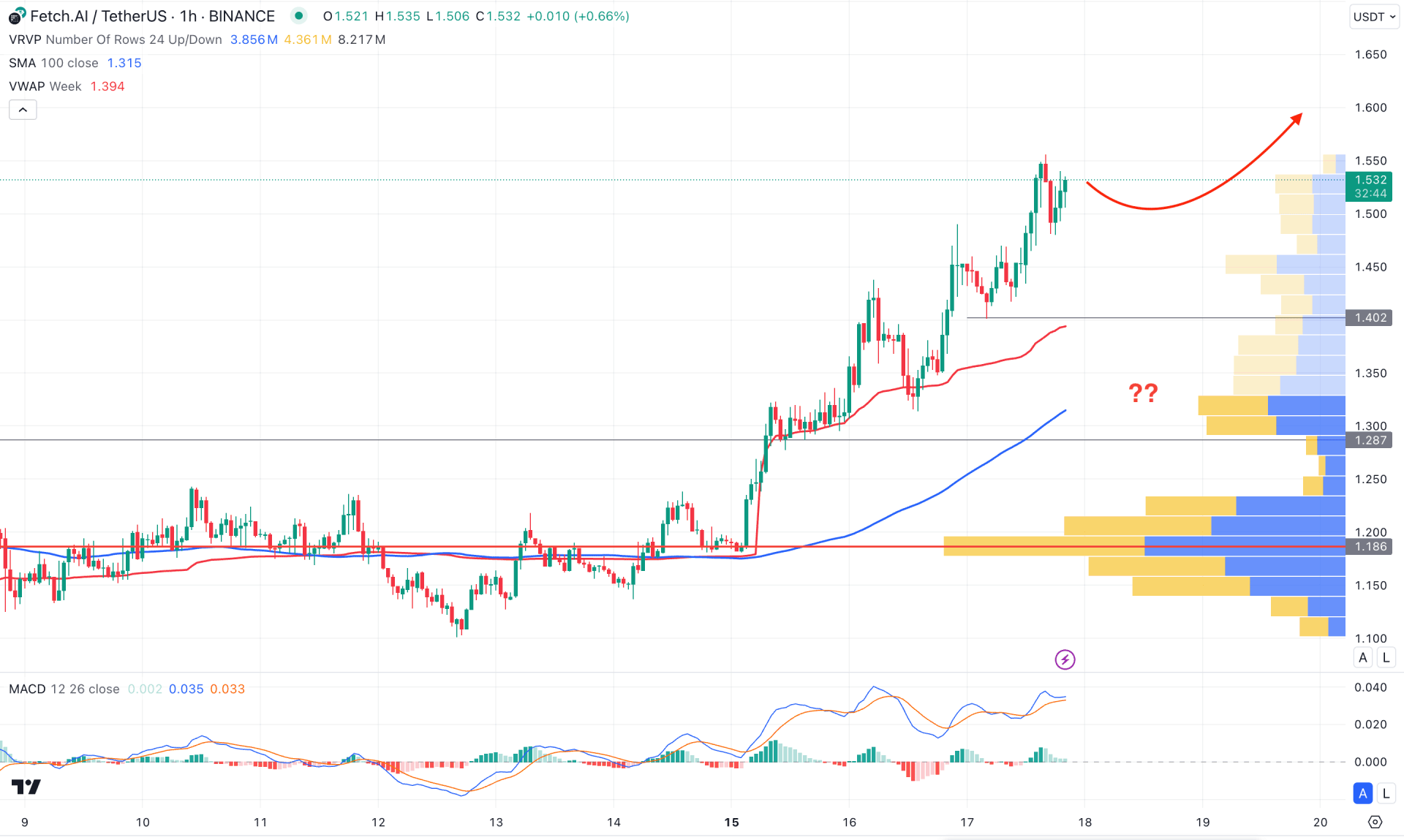The image size is (1404, 840).
Task: Click the close price C 1.532 value
Action: (x=498, y=16)
